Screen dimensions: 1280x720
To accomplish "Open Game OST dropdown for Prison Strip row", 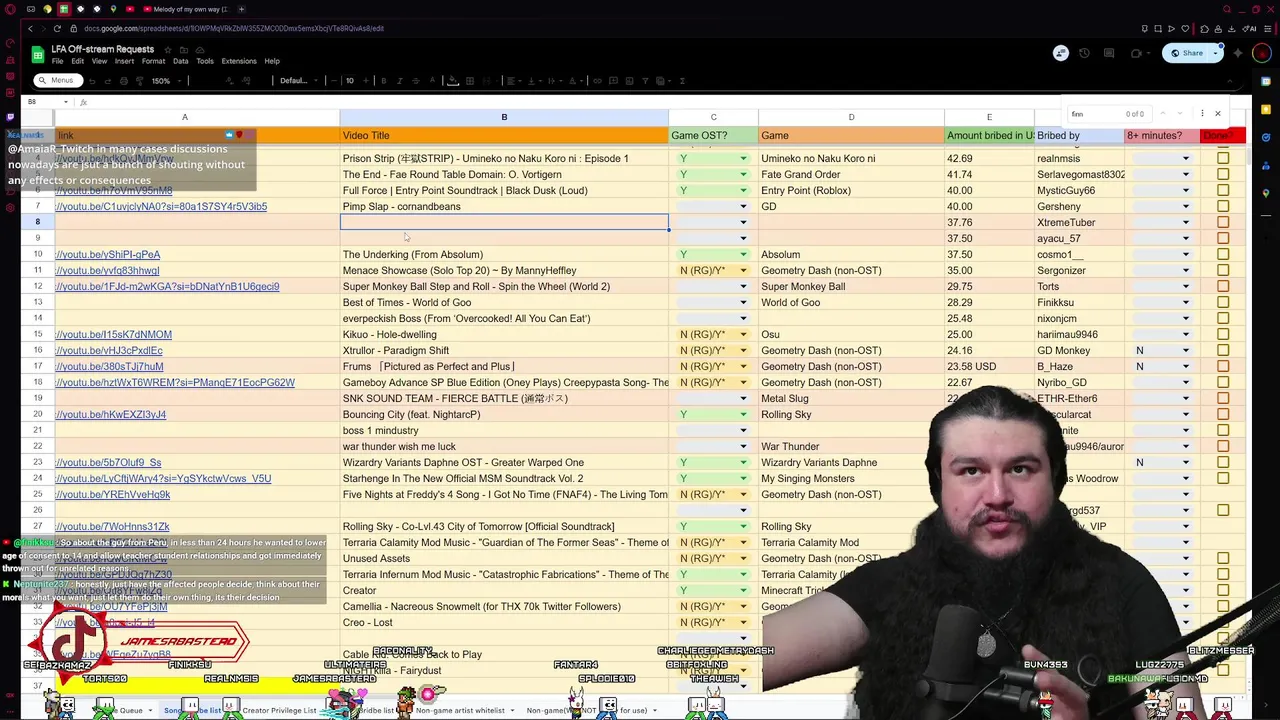I will pyautogui.click(x=743, y=158).
